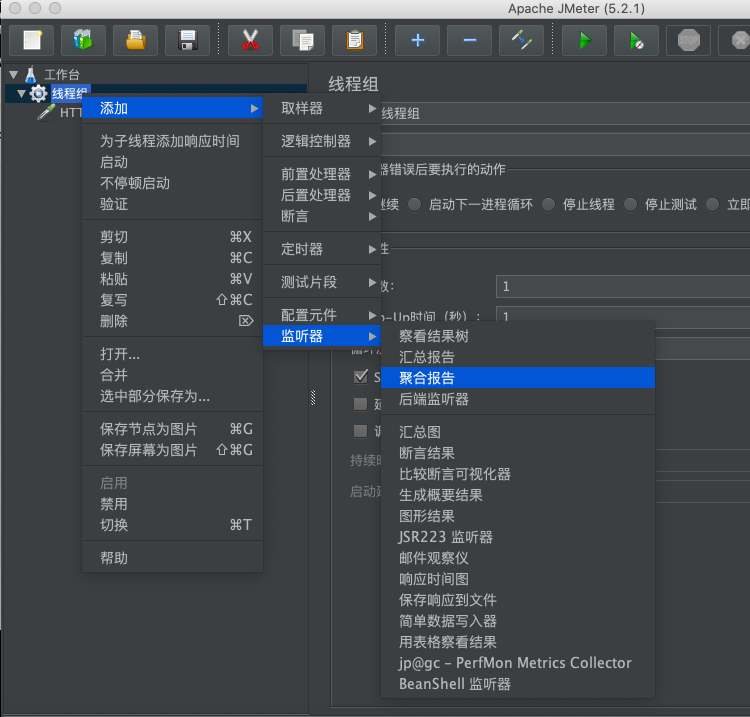The width and height of the screenshot is (750, 717).
Task: Open the 断言 submenu
Action: tap(322, 216)
